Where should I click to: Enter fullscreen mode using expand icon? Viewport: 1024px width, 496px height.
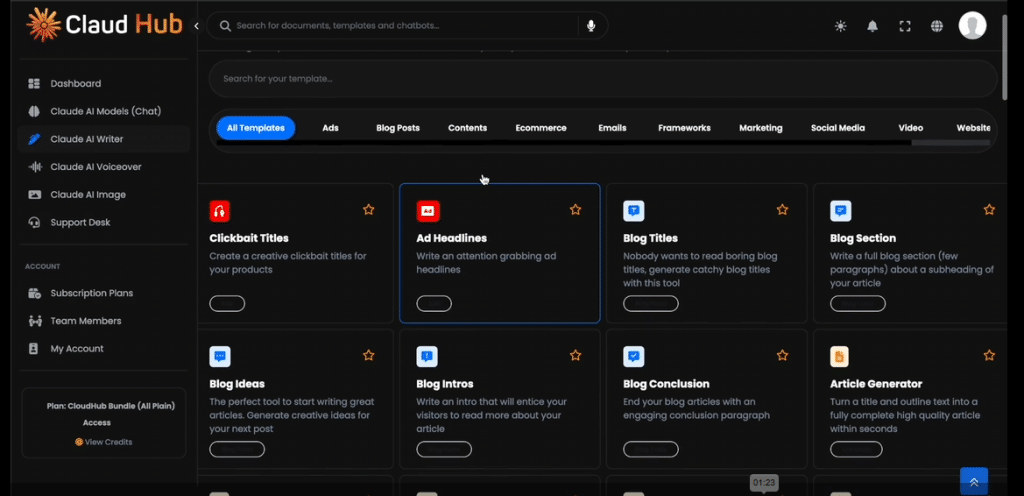point(905,26)
